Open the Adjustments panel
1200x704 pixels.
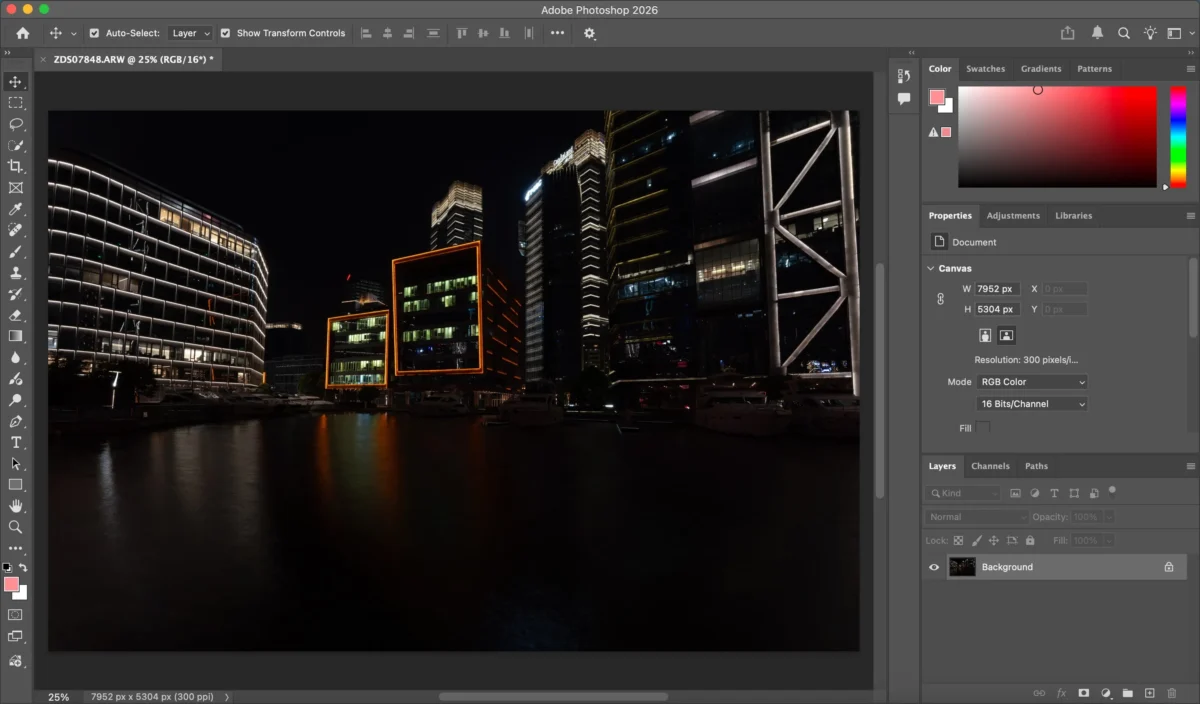[x=1013, y=215]
